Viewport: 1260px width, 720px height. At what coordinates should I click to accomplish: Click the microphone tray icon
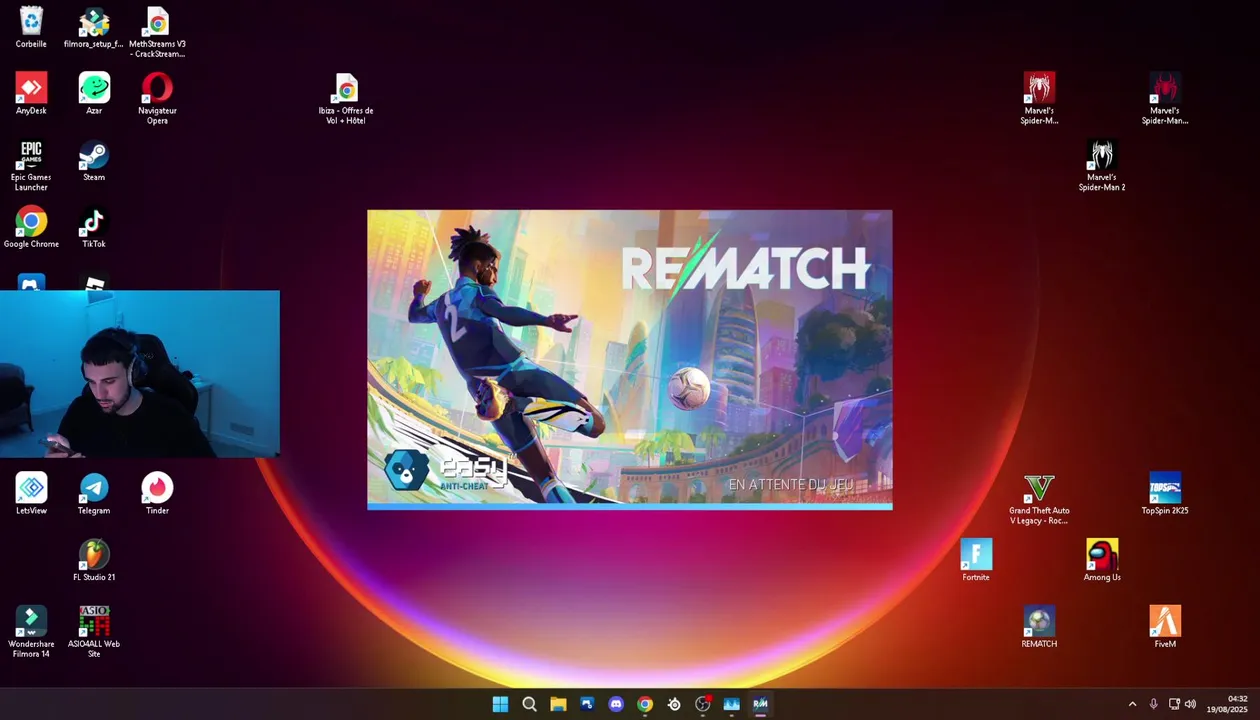pyautogui.click(x=1153, y=704)
